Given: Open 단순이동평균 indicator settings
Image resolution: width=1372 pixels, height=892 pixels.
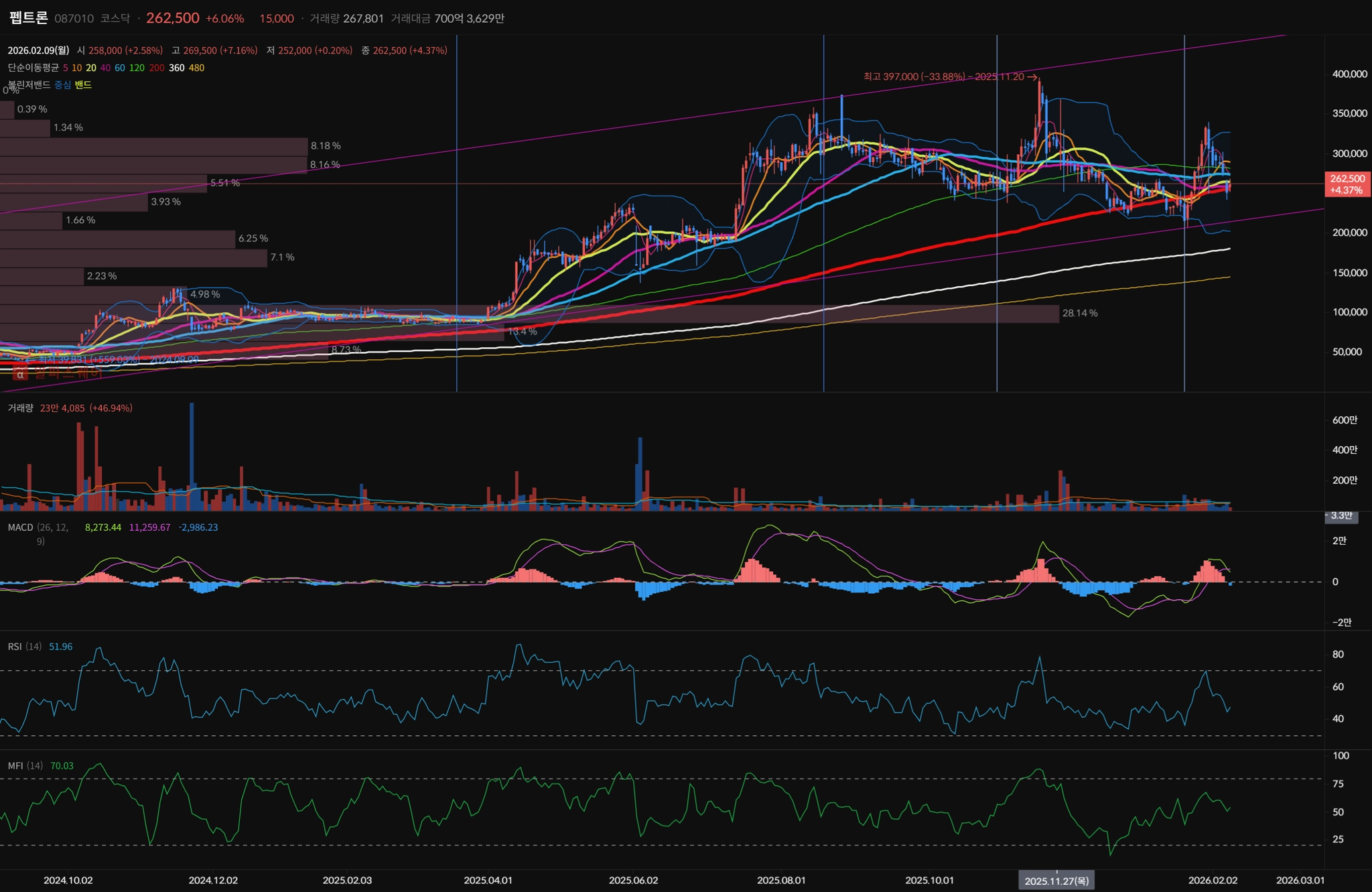Looking at the screenshot, I should [33, 68].
